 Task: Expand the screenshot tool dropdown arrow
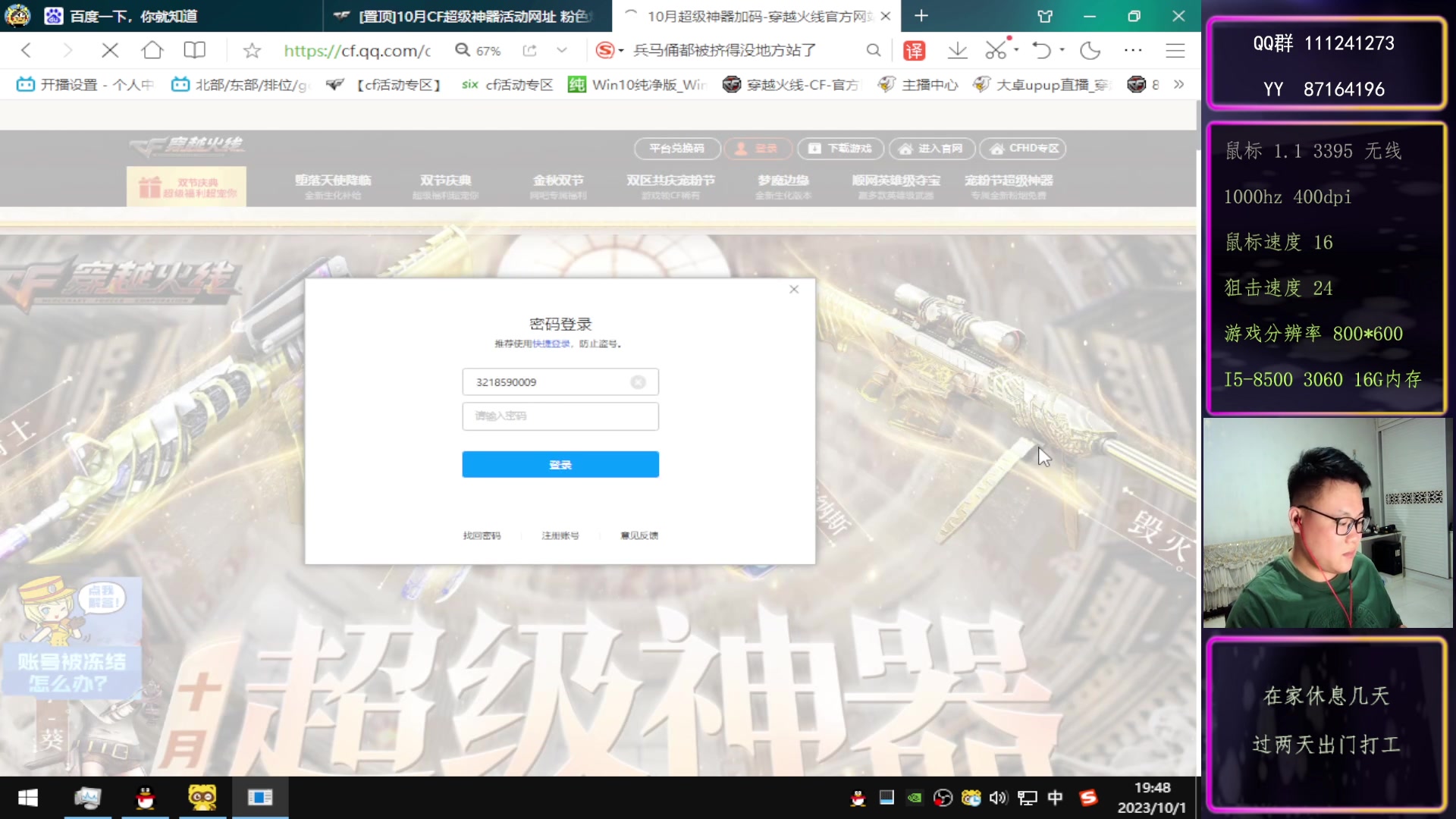[x=1016, y=50]
